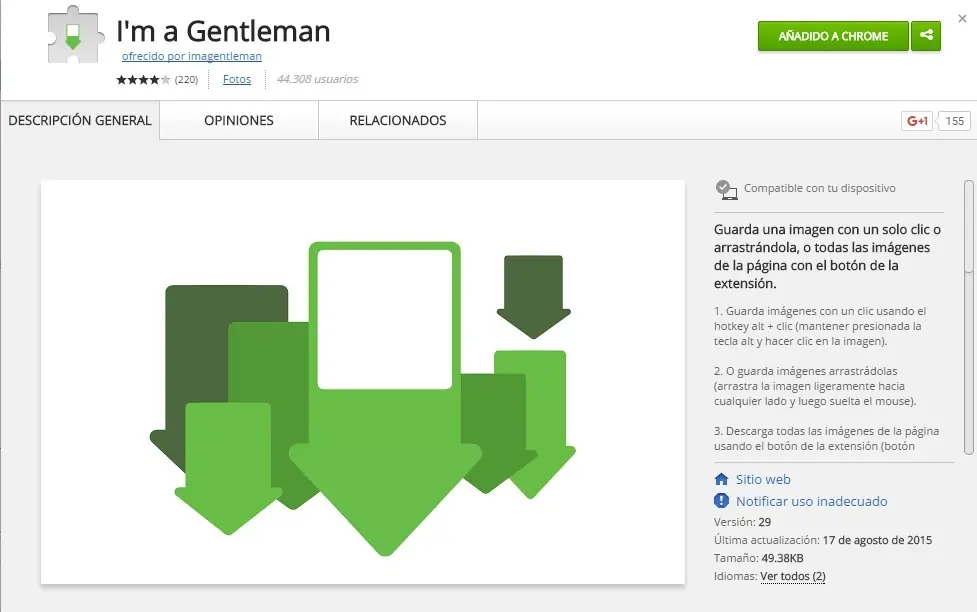The height and width of the screenshot is (612, 977).
Task: Open the ofrecido por imagentleman link
Action: click(191, 56)
